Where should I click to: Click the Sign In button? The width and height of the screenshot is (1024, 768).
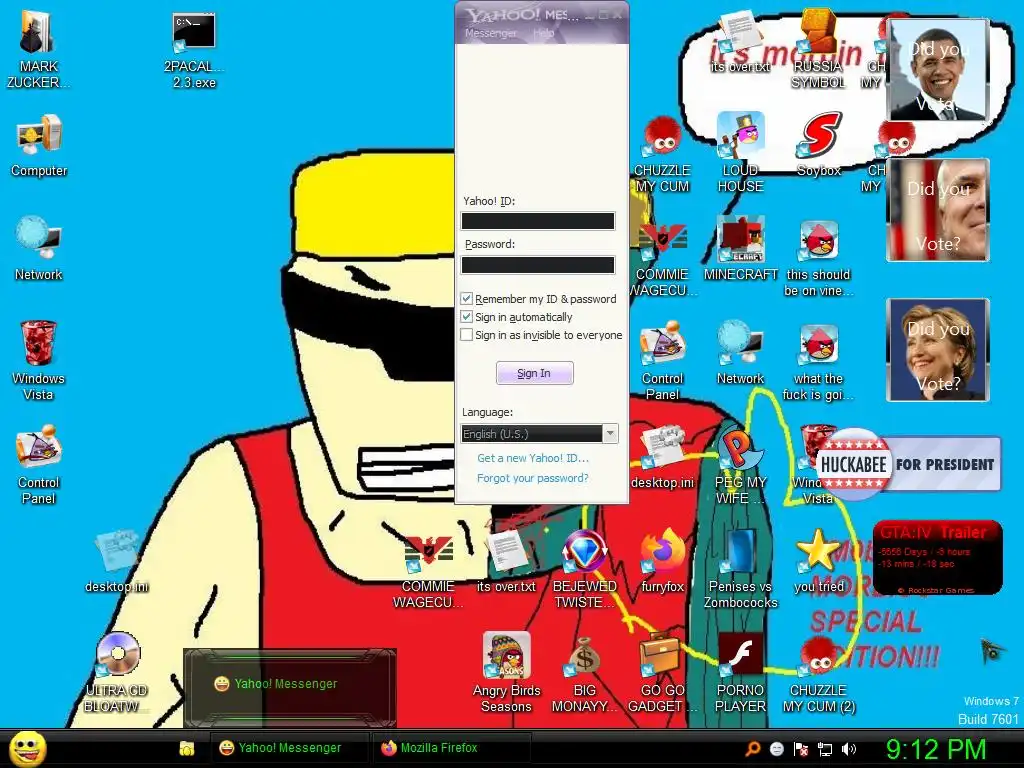(534, 373)
